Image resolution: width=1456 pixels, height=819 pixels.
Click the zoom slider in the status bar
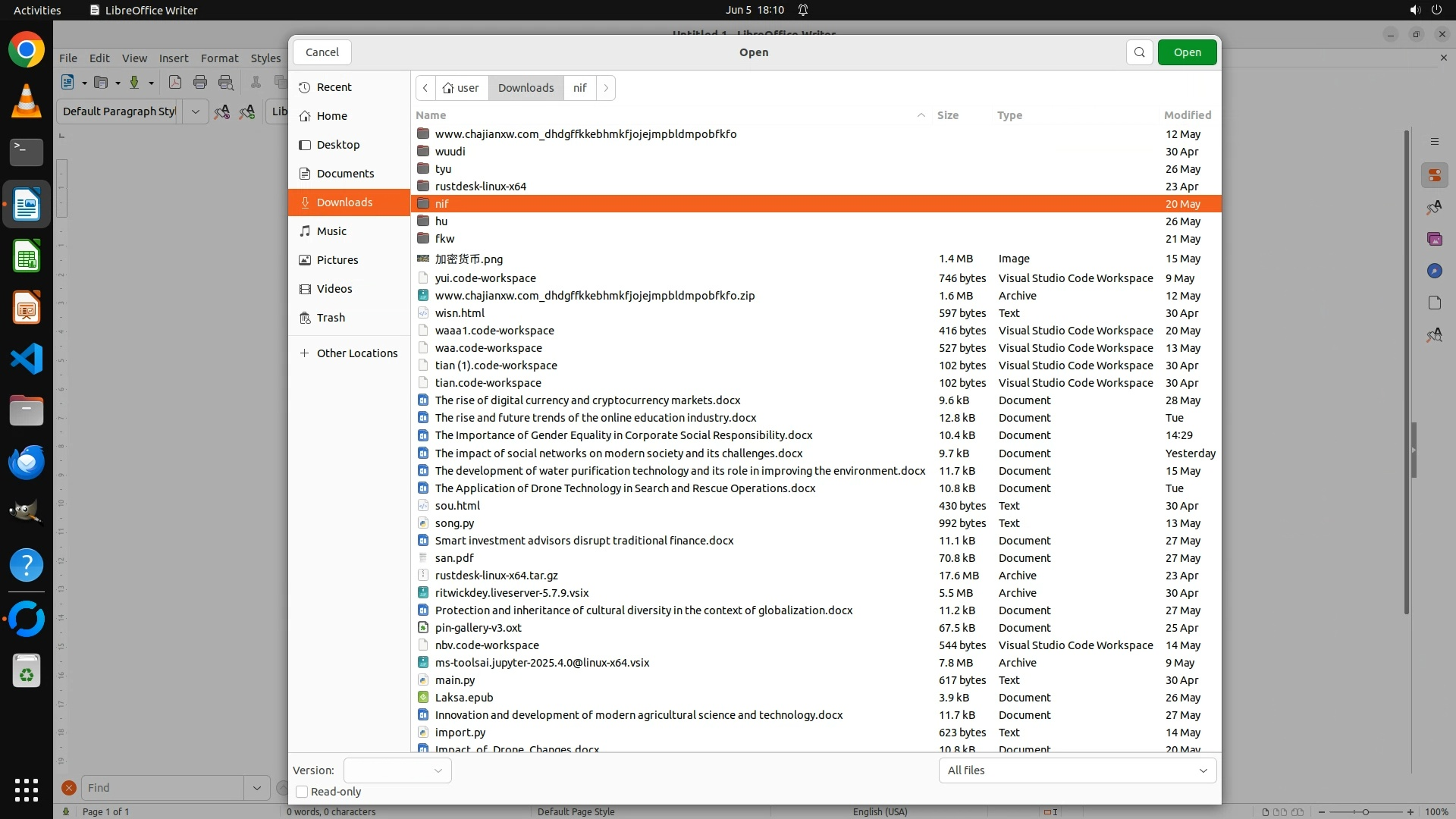click(1365, 811)
